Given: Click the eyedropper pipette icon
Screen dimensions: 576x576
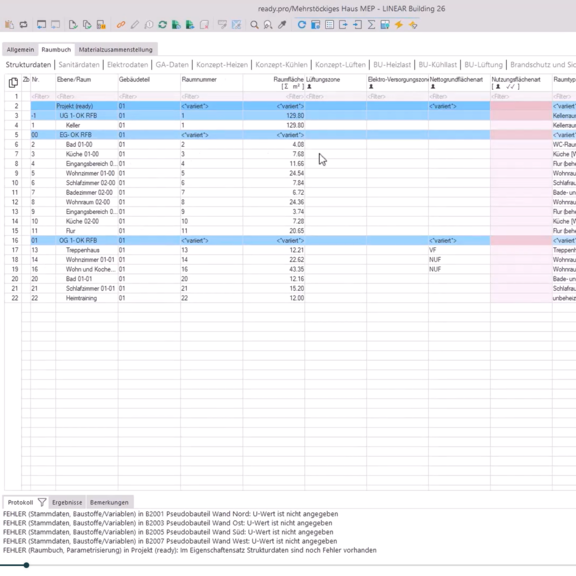Looking at the screenshot, I should point(282,25).
